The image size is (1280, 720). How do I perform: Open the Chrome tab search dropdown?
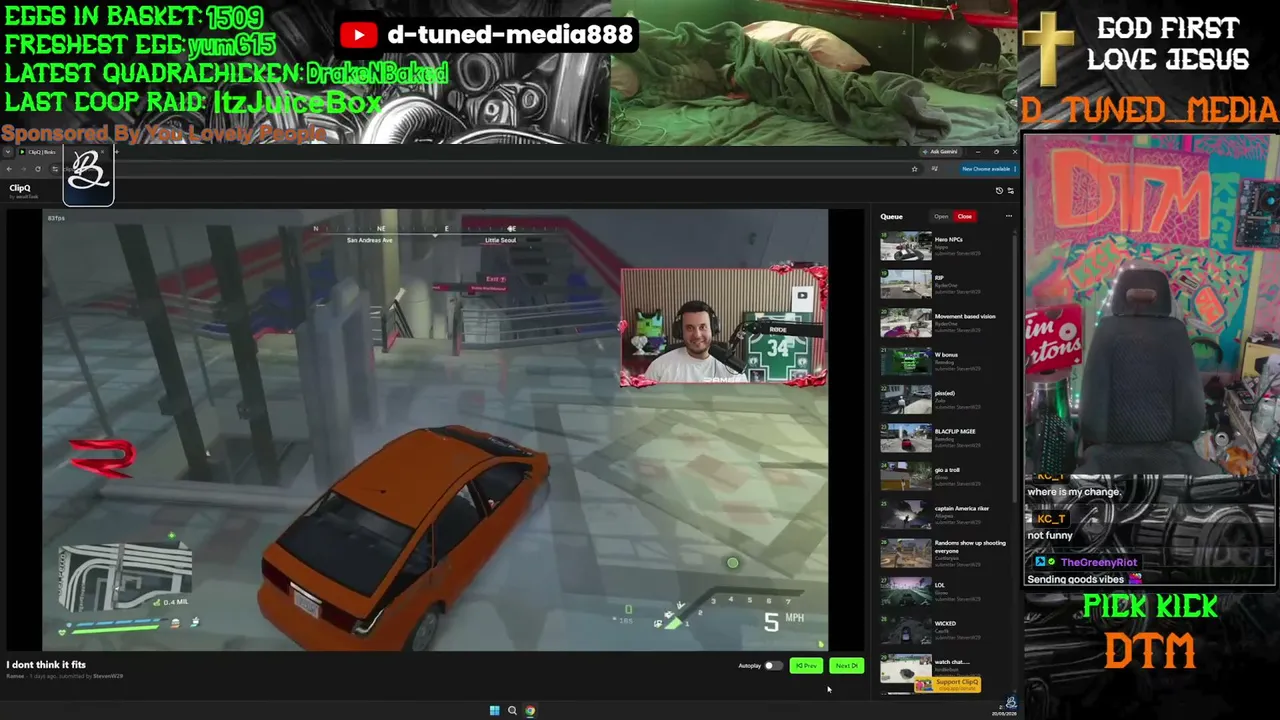[x=8, y=152]
